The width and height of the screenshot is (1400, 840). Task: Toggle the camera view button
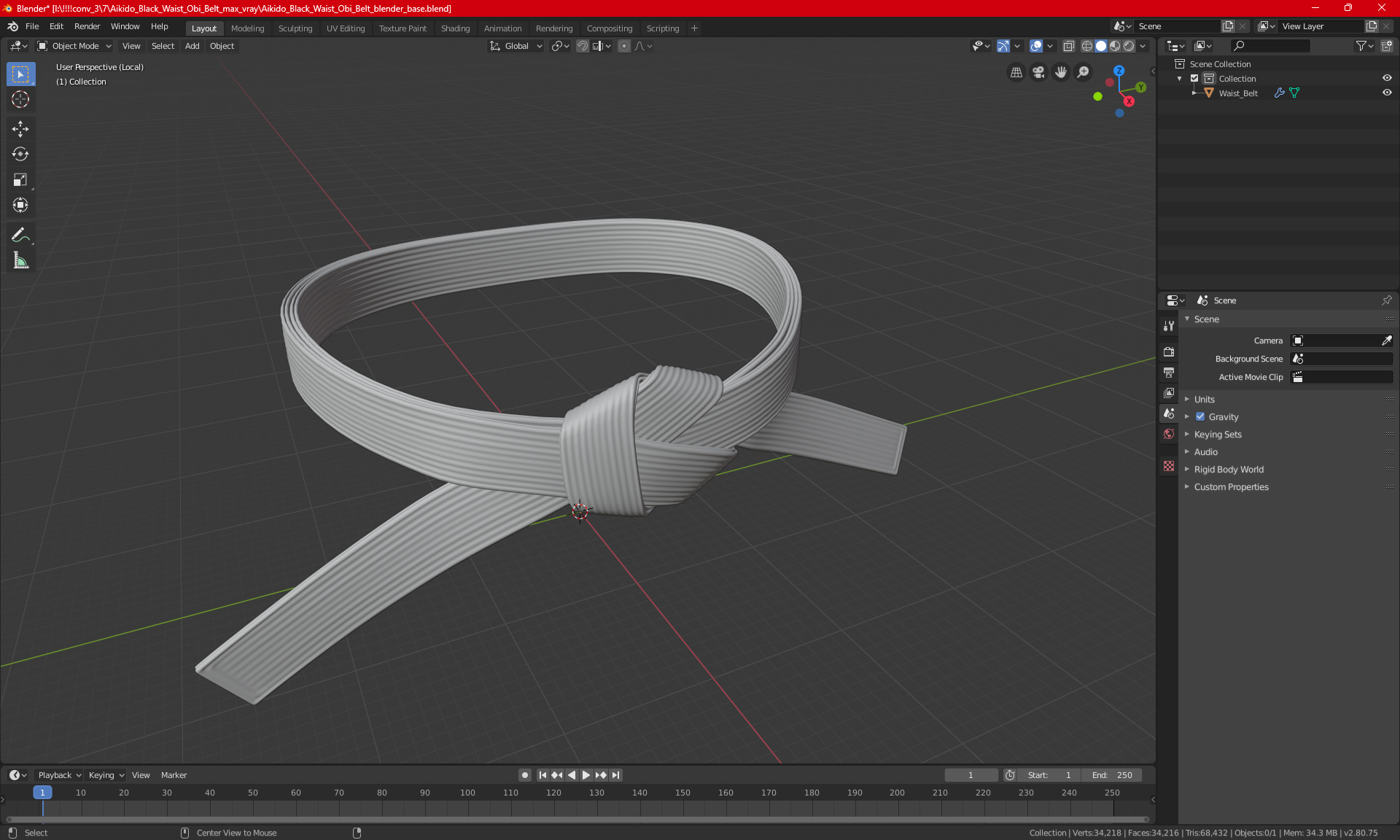(x=1038, y=72)
